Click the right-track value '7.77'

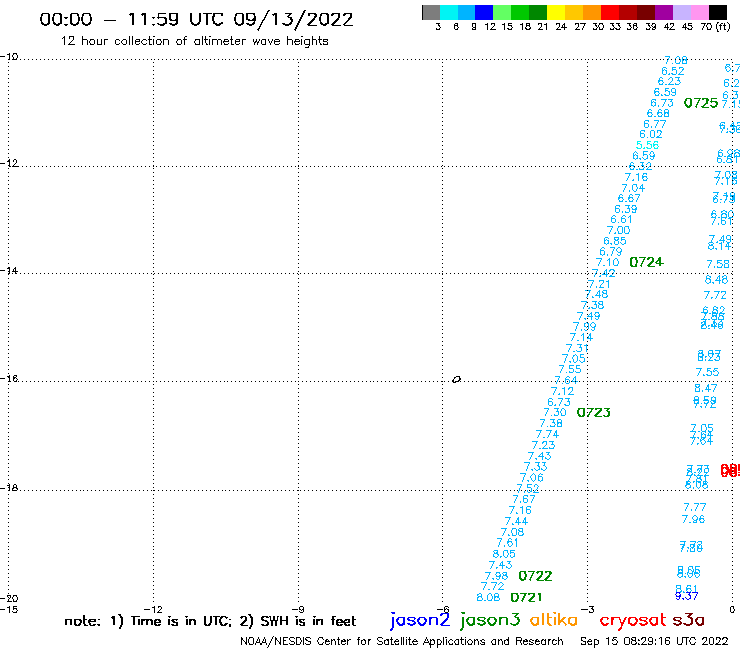(695, 507)
